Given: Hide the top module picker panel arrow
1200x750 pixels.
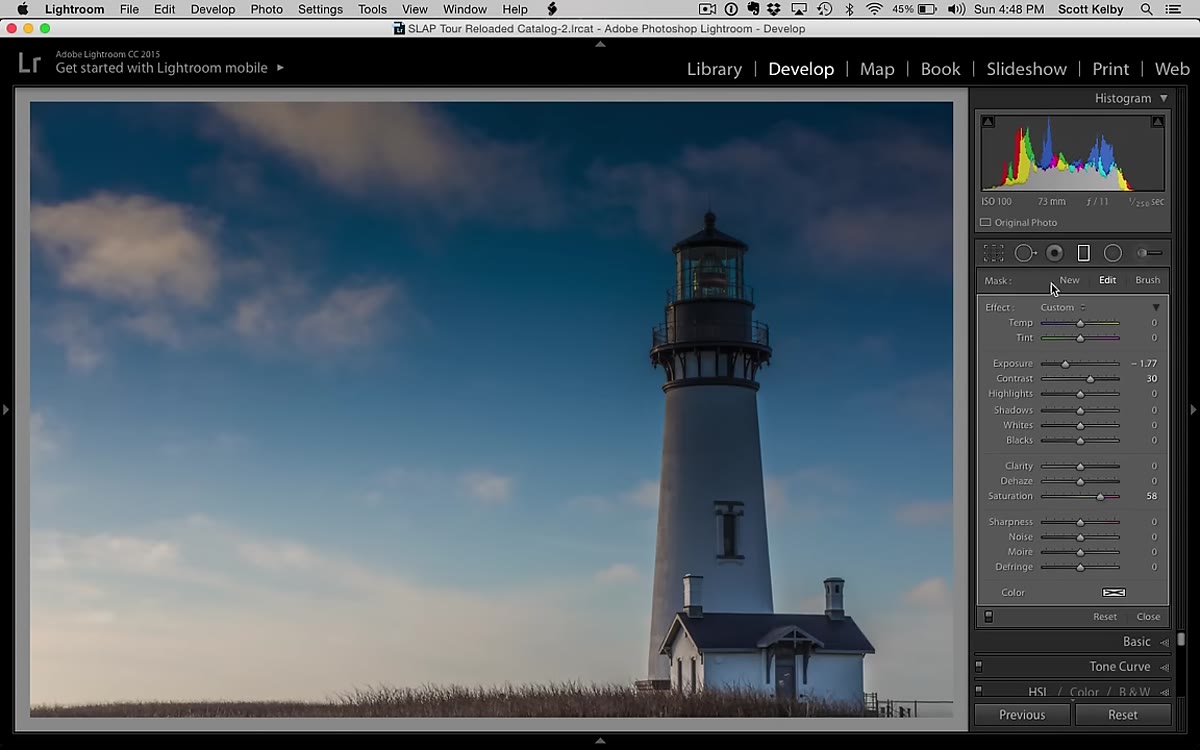Looking at the screenshot, I should coord(600,44).
